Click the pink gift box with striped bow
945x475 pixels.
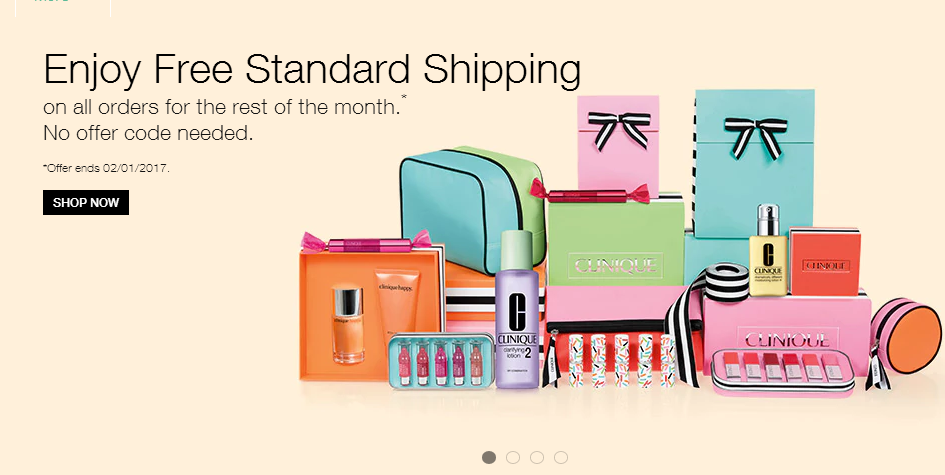coord(618,145)
